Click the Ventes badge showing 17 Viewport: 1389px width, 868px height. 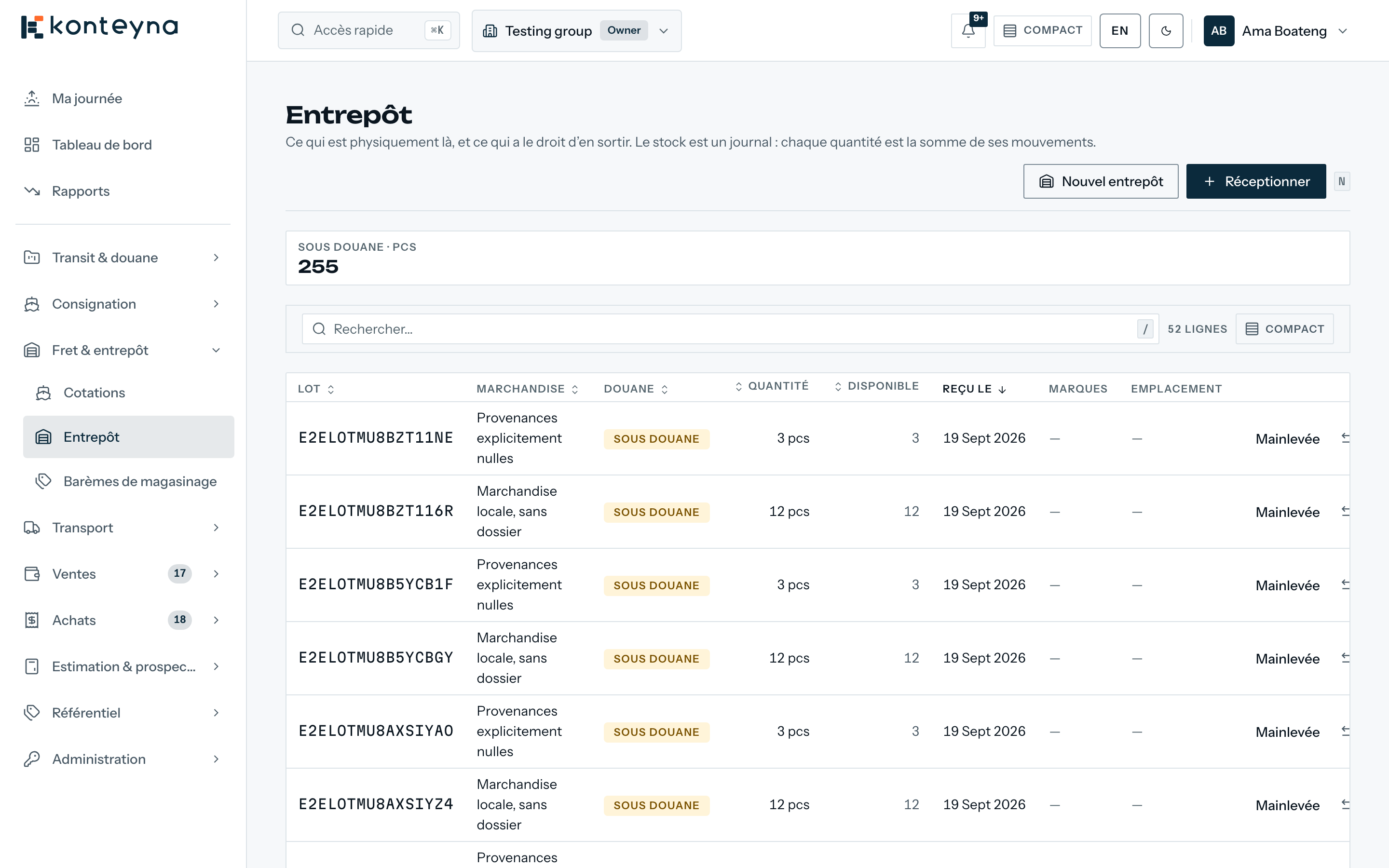(179, 573)
